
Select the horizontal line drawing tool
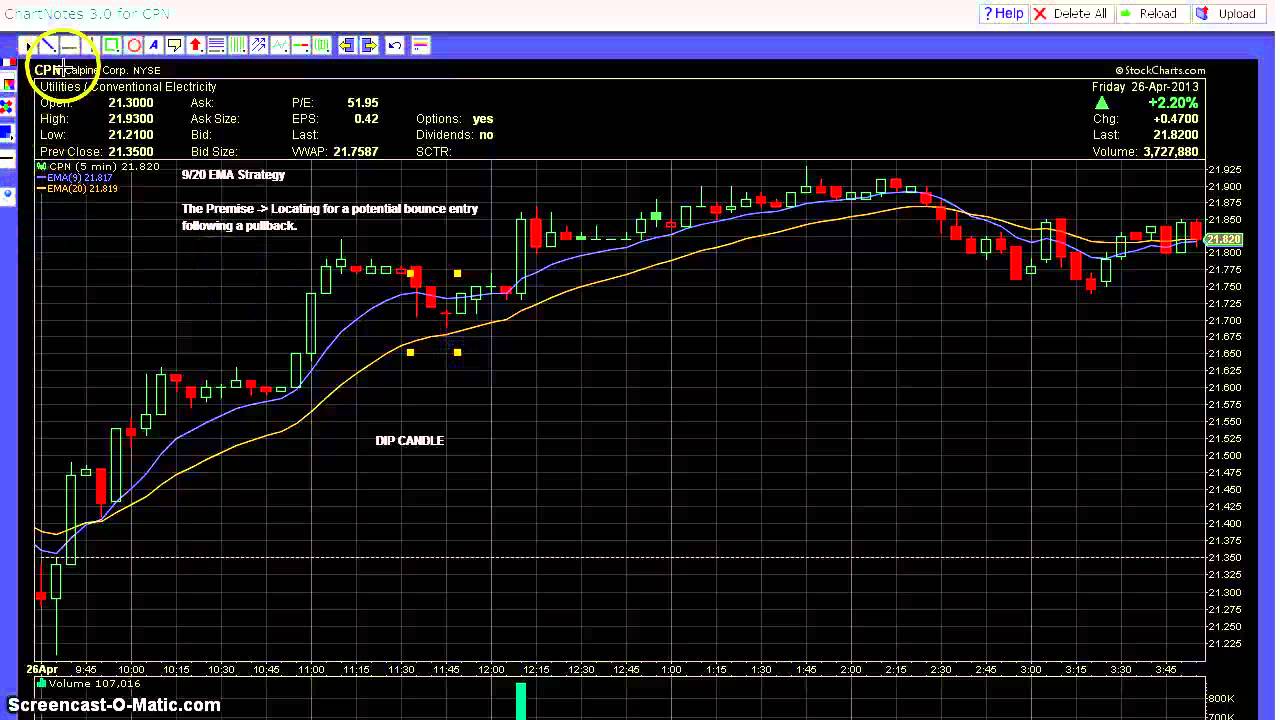pos(70,45)
